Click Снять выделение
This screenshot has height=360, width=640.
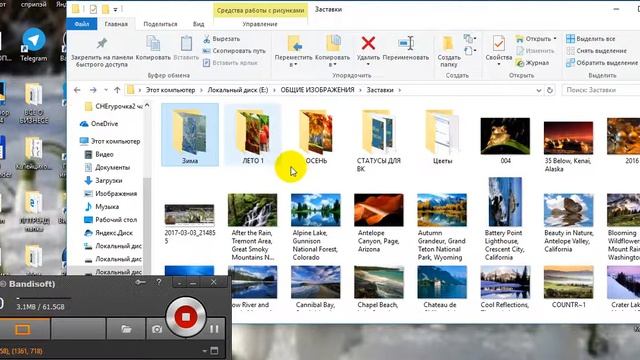596,51
